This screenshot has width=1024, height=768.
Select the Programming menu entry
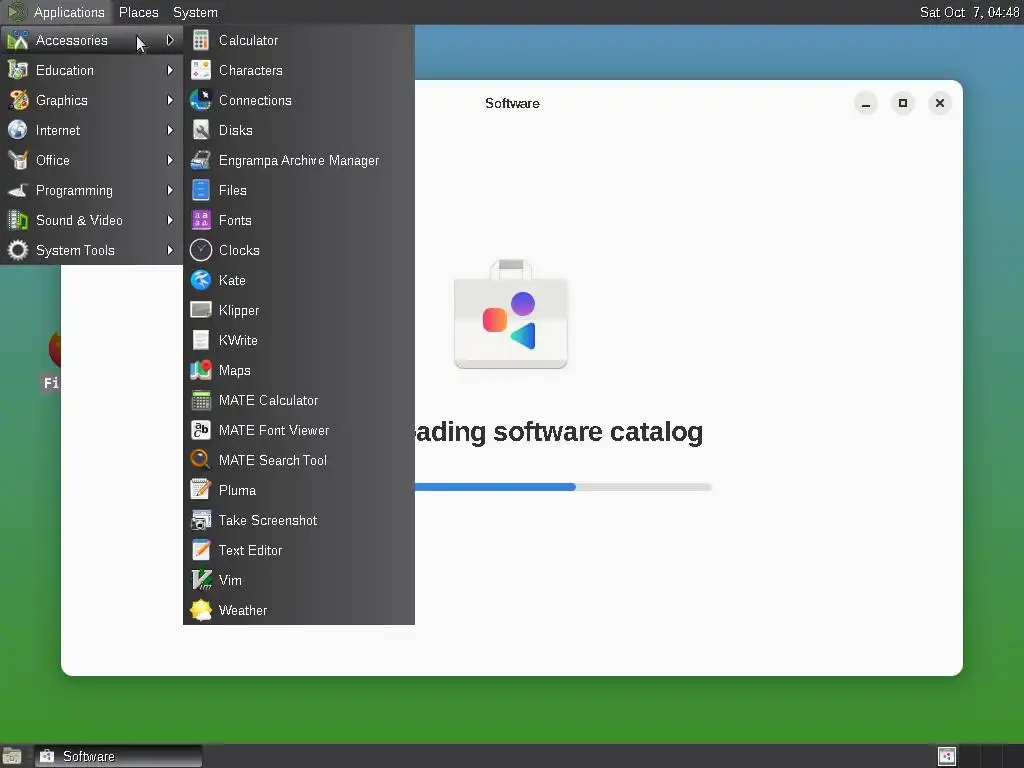click(x=91, y=191)
